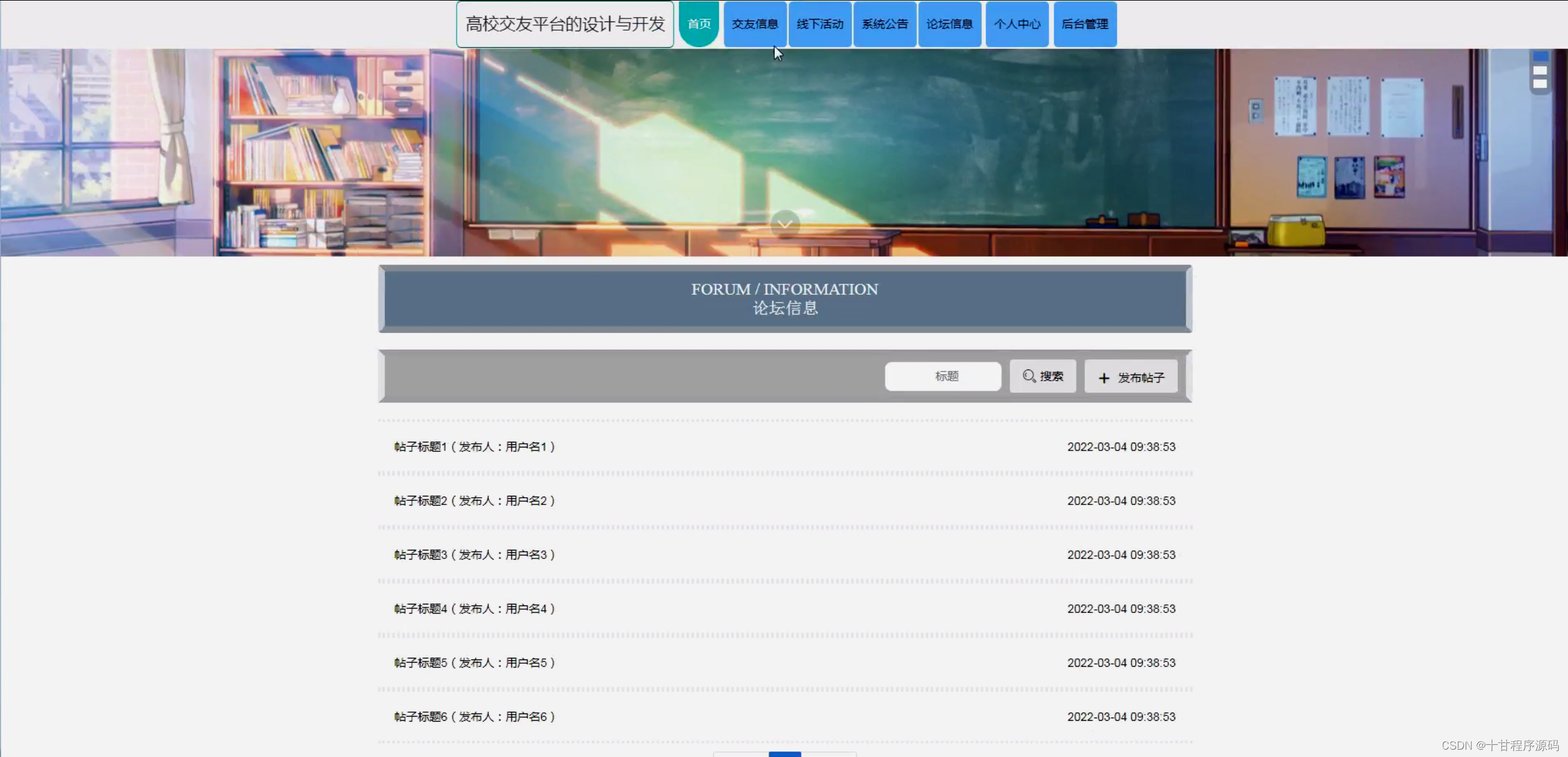The width and height of the screenshot is (1568, 757).
Task: Click the plus icon on 发布帖子
Action: [1103, 378]
